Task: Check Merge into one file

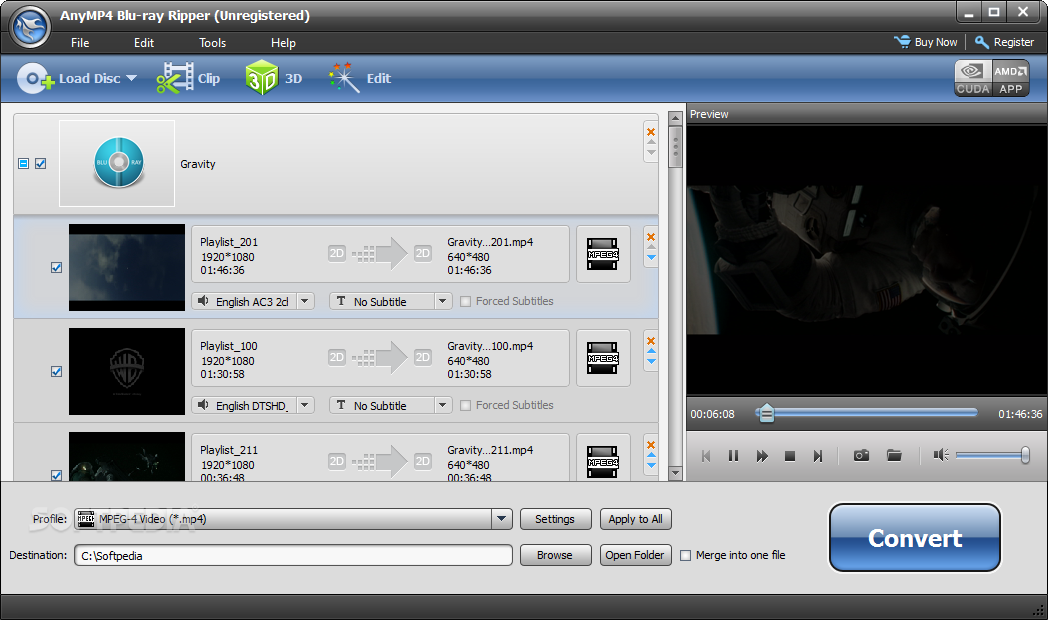Action: [685, 555]
